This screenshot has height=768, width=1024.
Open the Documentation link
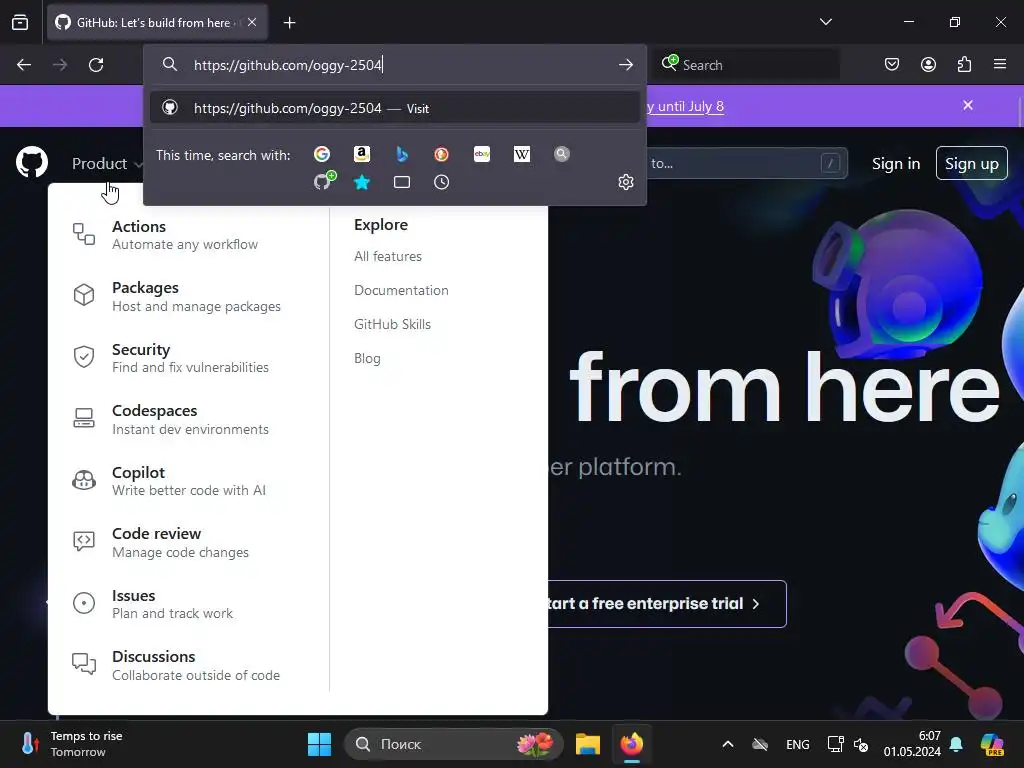[x=401, y=291]
